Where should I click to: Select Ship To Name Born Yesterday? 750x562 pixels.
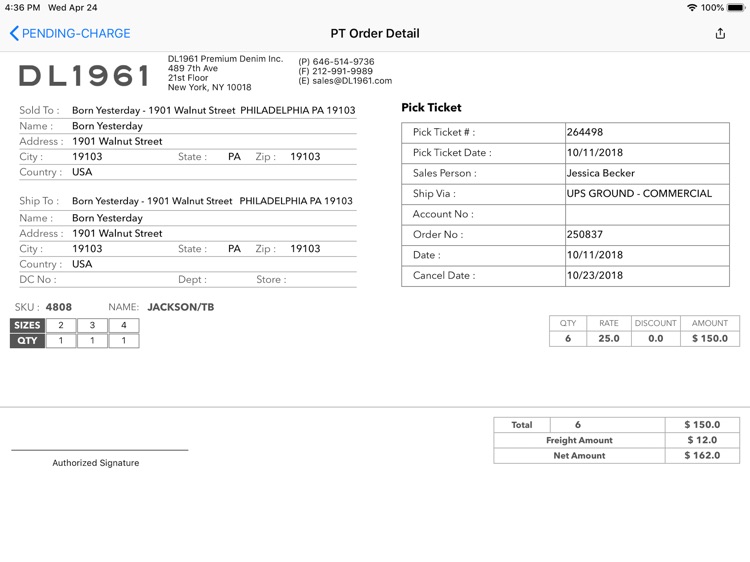(x=107, y=218)
